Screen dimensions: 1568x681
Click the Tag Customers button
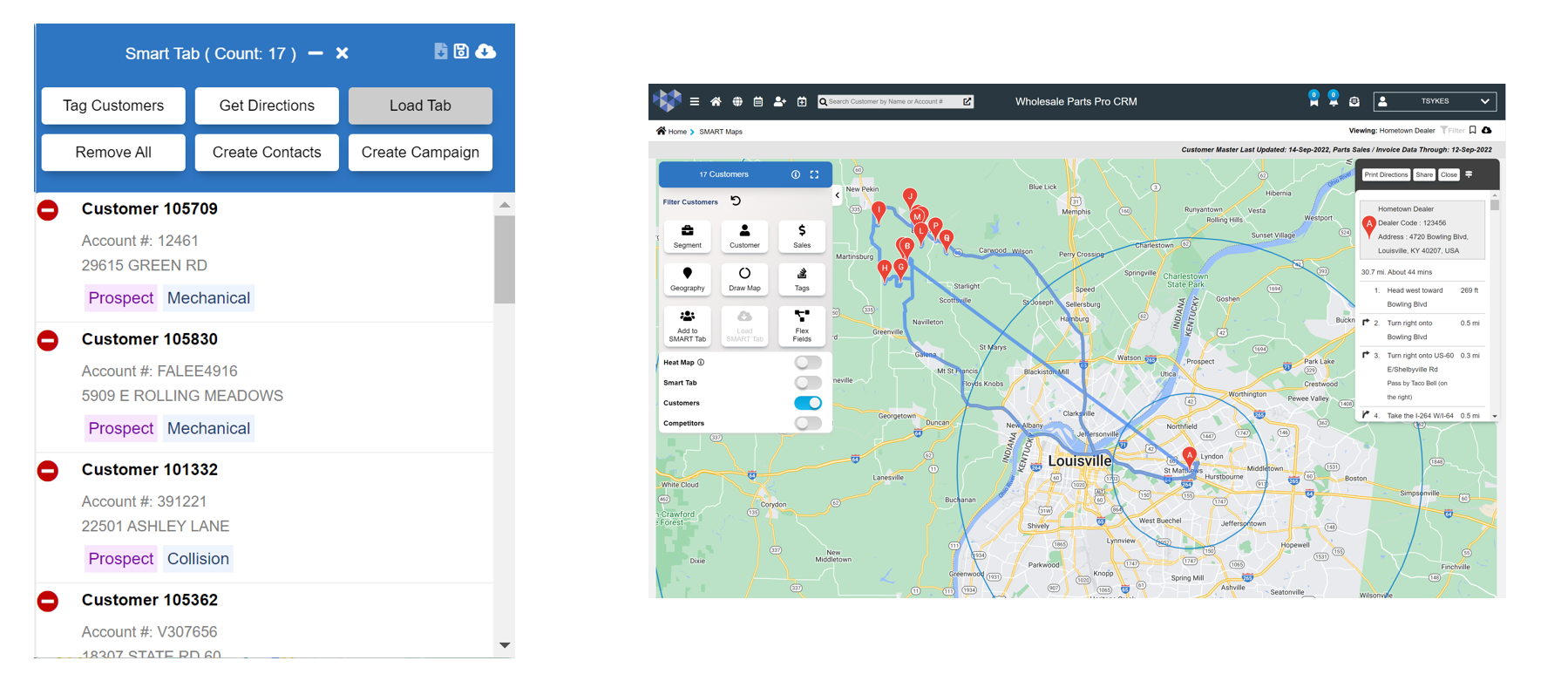(113, 106)
